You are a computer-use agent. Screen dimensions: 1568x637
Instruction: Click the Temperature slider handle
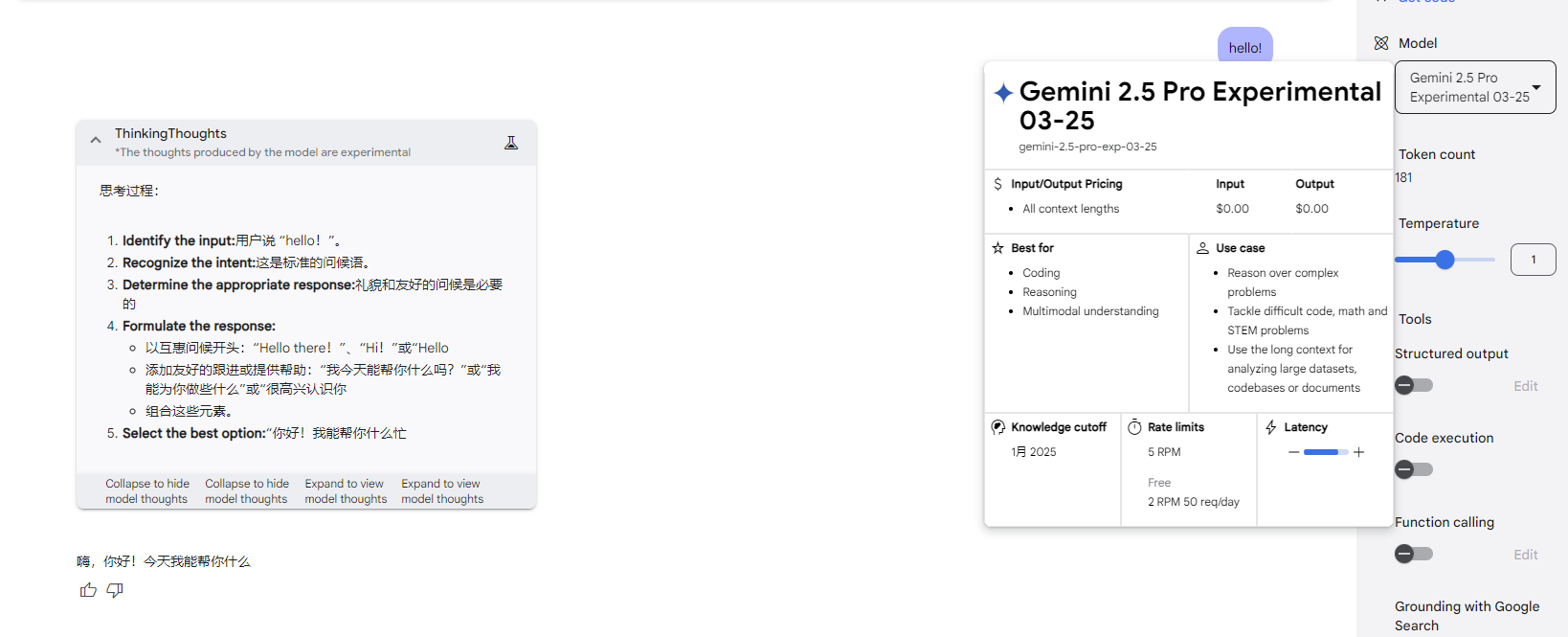click(x=1445, y=260)
